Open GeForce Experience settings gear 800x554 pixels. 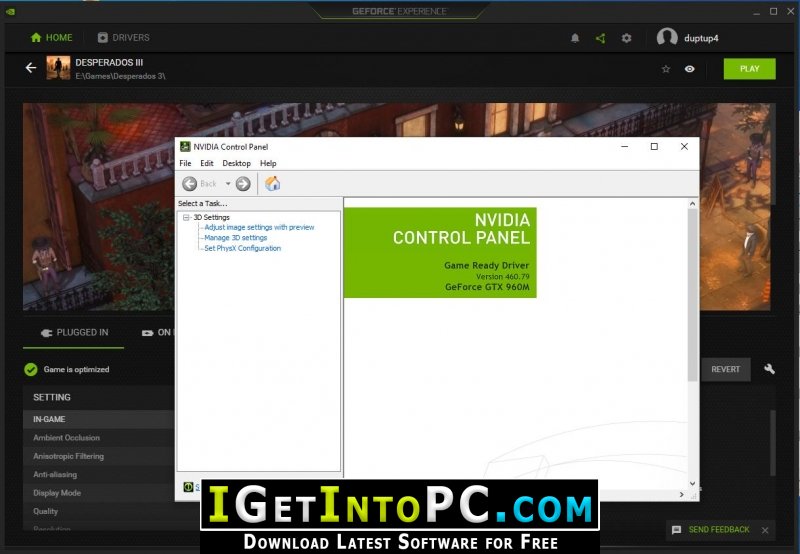click(x=627, y=38)
